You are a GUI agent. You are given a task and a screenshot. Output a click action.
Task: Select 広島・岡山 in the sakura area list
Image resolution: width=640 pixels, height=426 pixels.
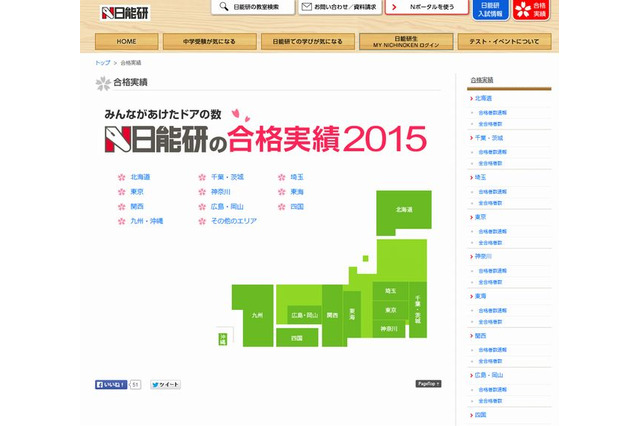point(227,206)
